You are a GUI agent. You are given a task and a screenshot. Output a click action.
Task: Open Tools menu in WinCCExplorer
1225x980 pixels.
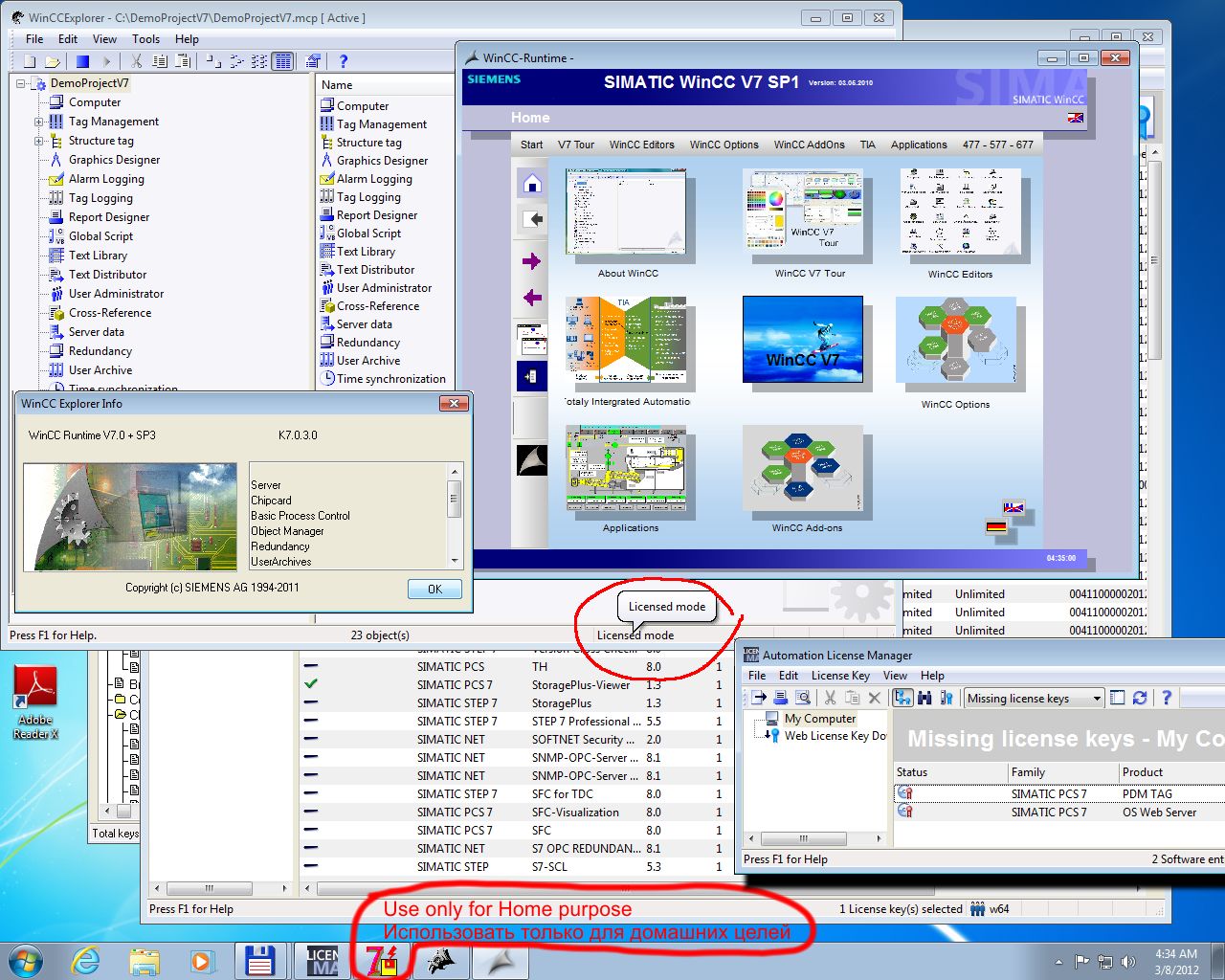(x=145, y=39)
